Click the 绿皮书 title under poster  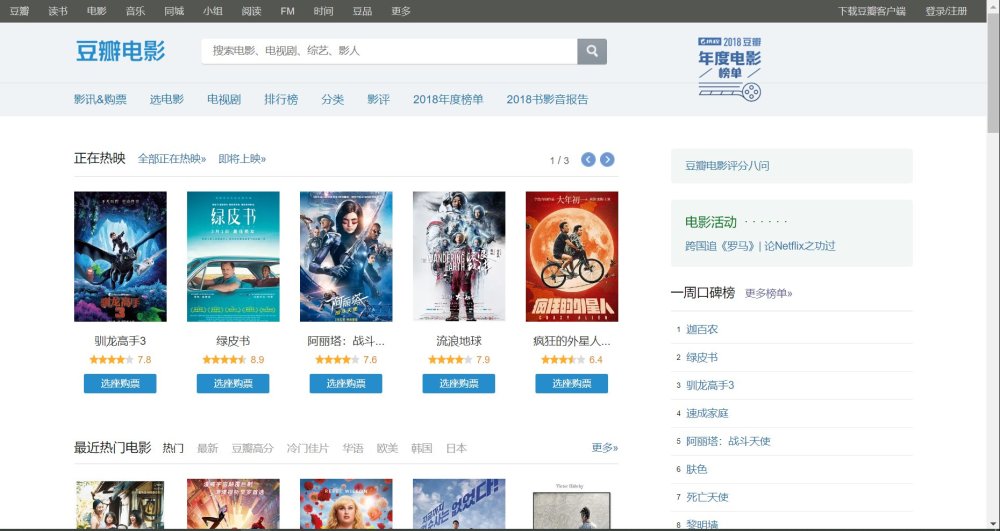(233, 342)
